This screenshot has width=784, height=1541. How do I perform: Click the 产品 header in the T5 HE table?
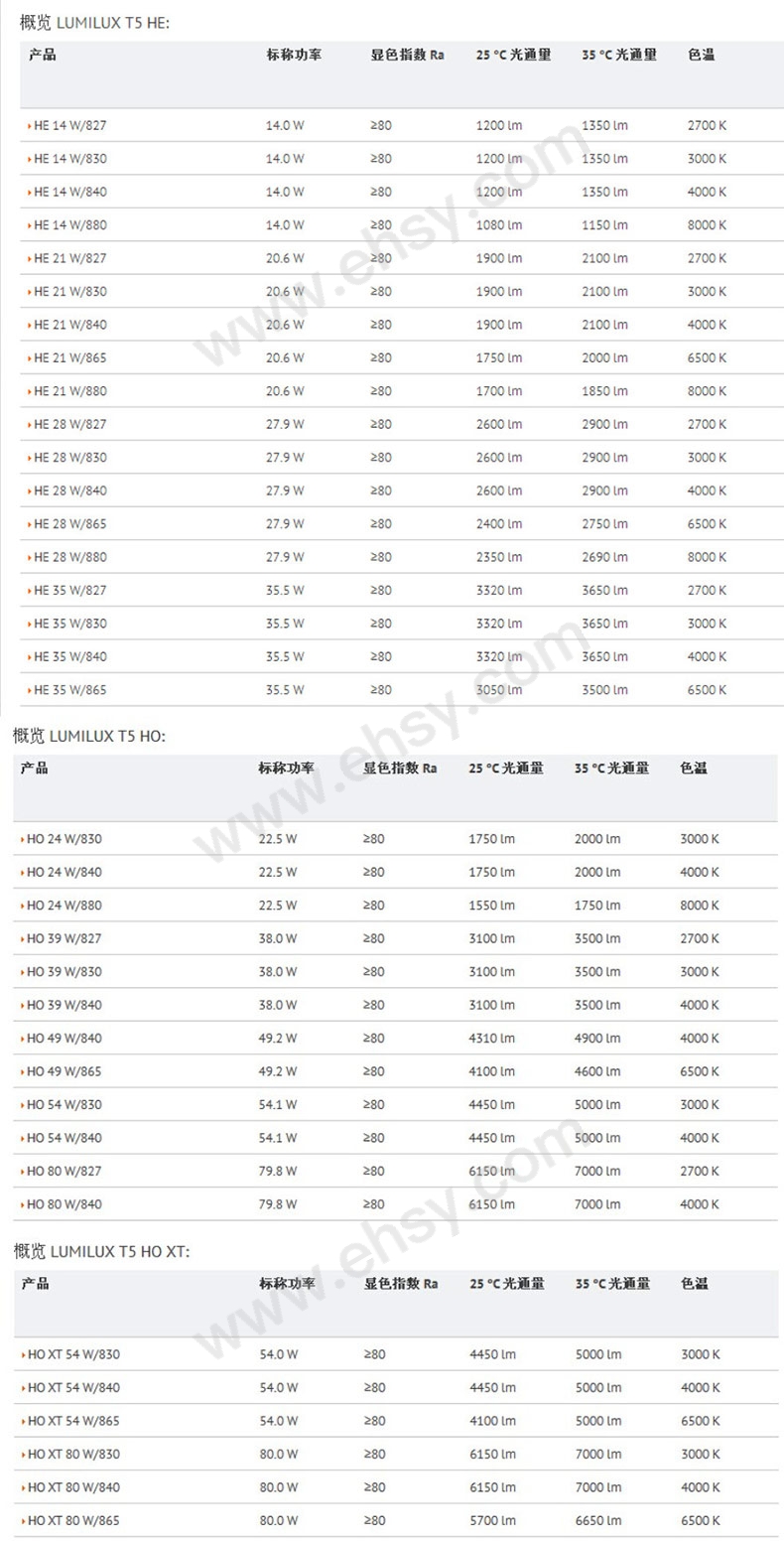(43, 55)
